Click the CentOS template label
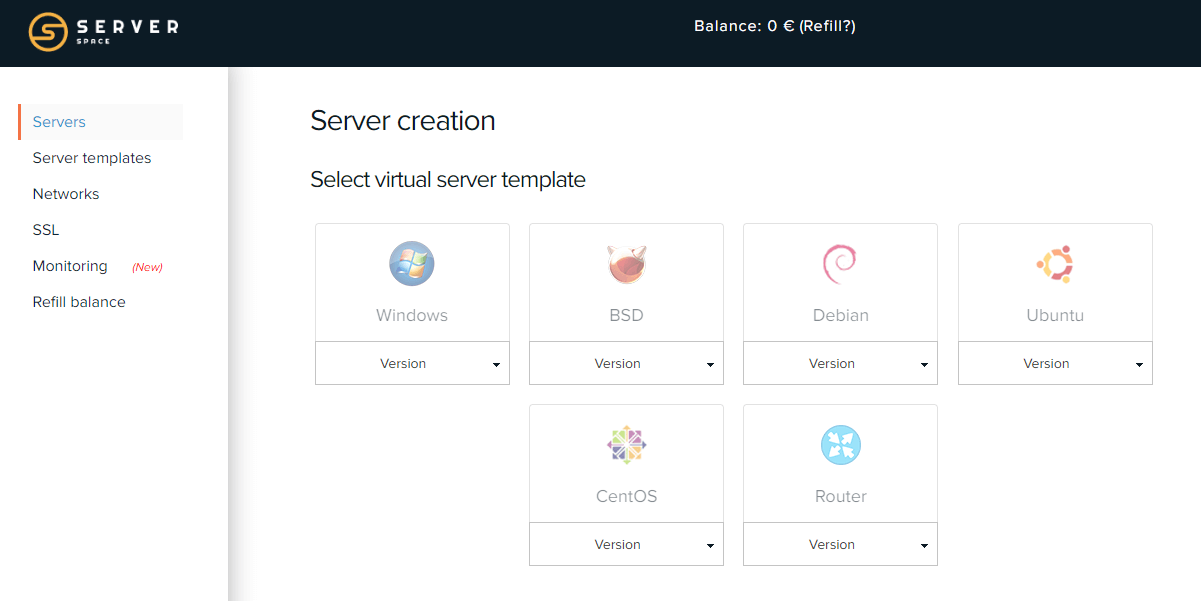The width and height of the screenshot is (1201, 601). tap(626, 496)
